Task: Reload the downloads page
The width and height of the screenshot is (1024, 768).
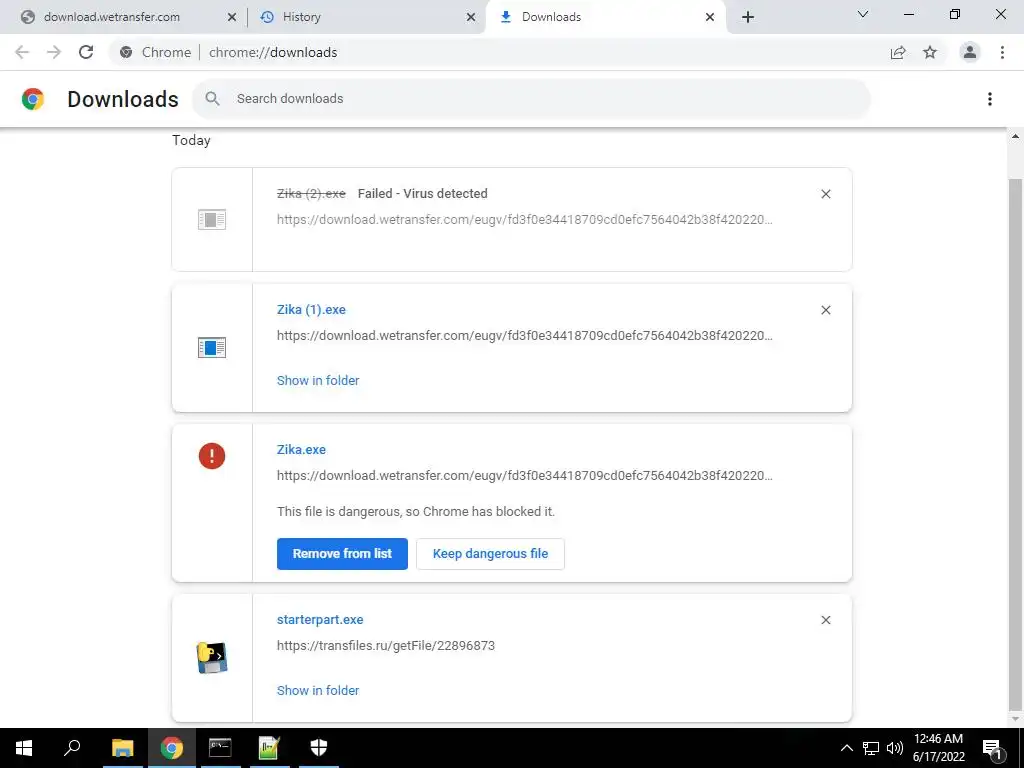Action: pyautogui.click(x=86, y=52)
